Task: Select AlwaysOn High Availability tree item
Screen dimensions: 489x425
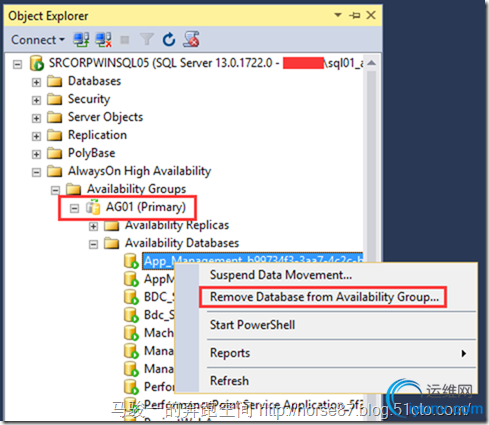Action: (139, 171)
